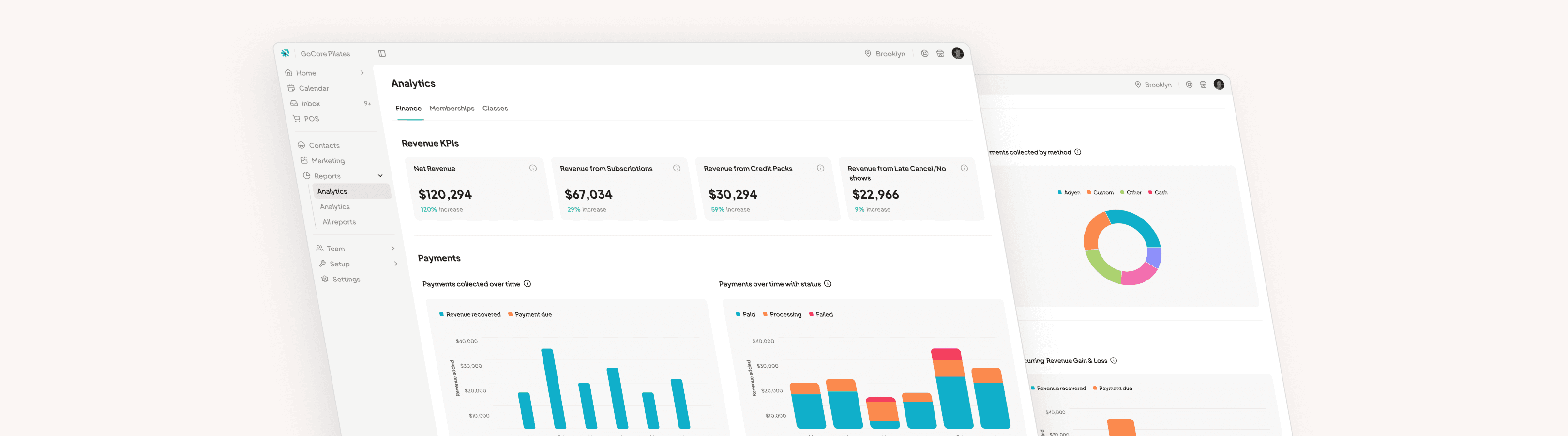Viewport: 1568px width, 436px height.
Task: Click the Settings gear icon
Action: [x=325, y=279]
